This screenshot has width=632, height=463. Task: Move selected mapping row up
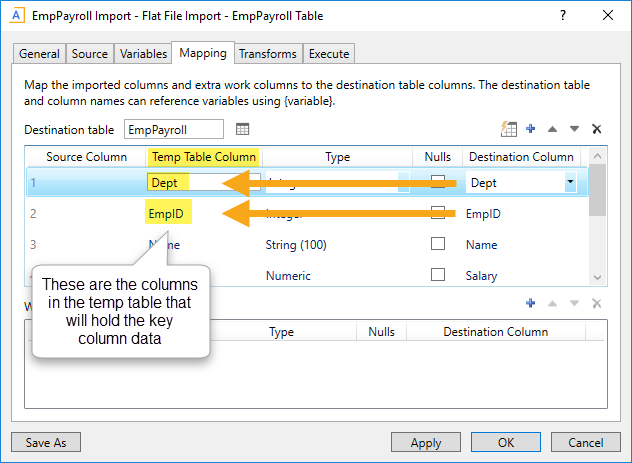click(552, 129)
